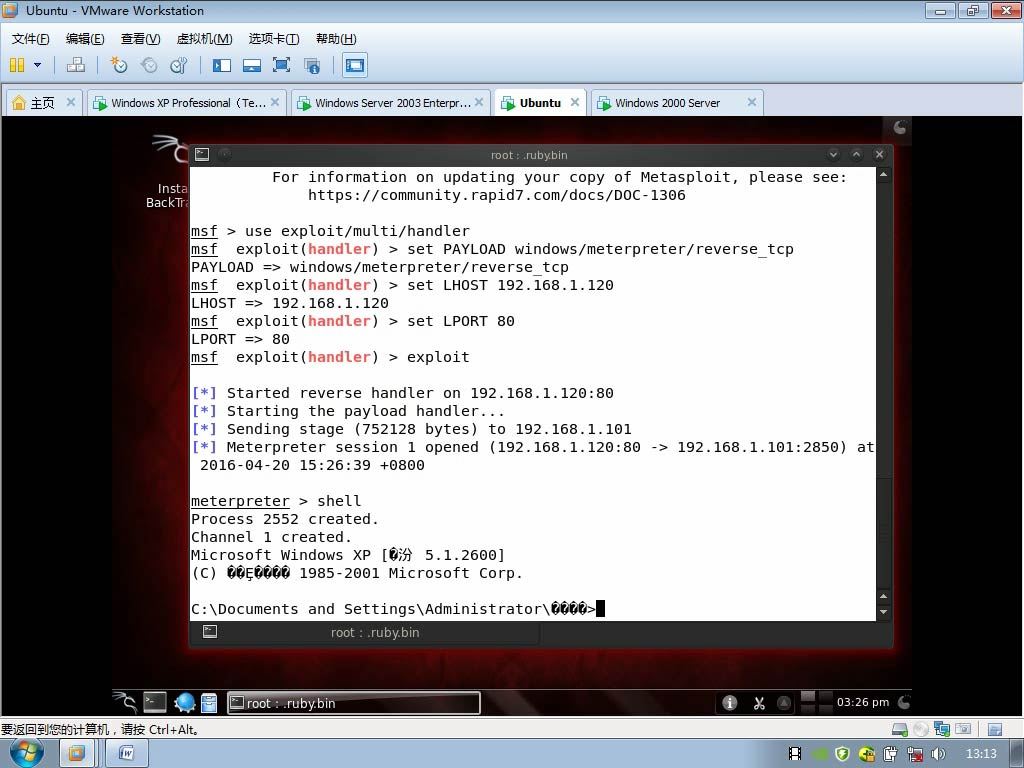1024x768 pixels.
Task: Open the BackTrack dragon application menu
Action: [x=124, y=702]
